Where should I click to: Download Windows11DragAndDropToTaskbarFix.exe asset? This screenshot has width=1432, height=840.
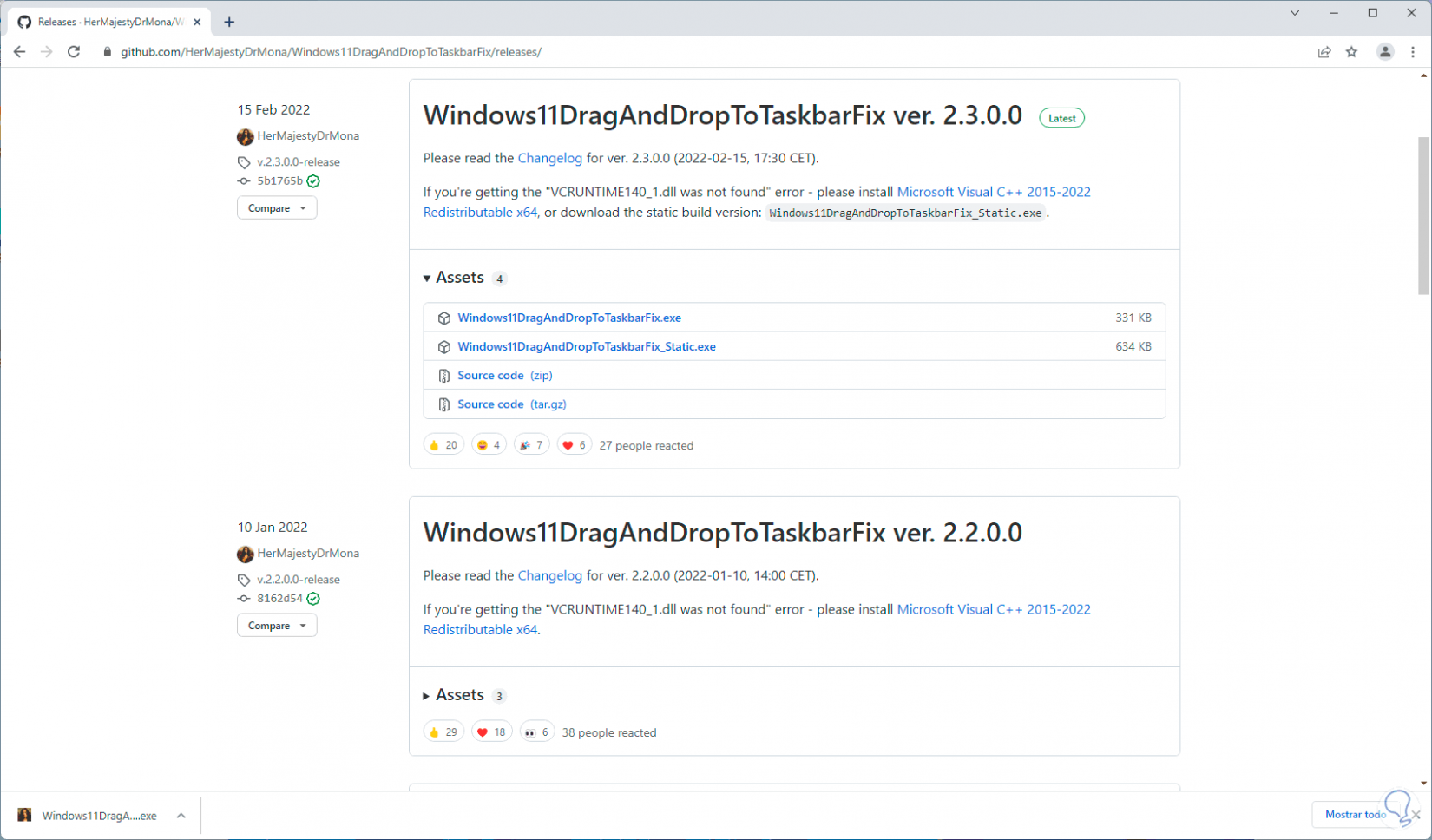569,318
